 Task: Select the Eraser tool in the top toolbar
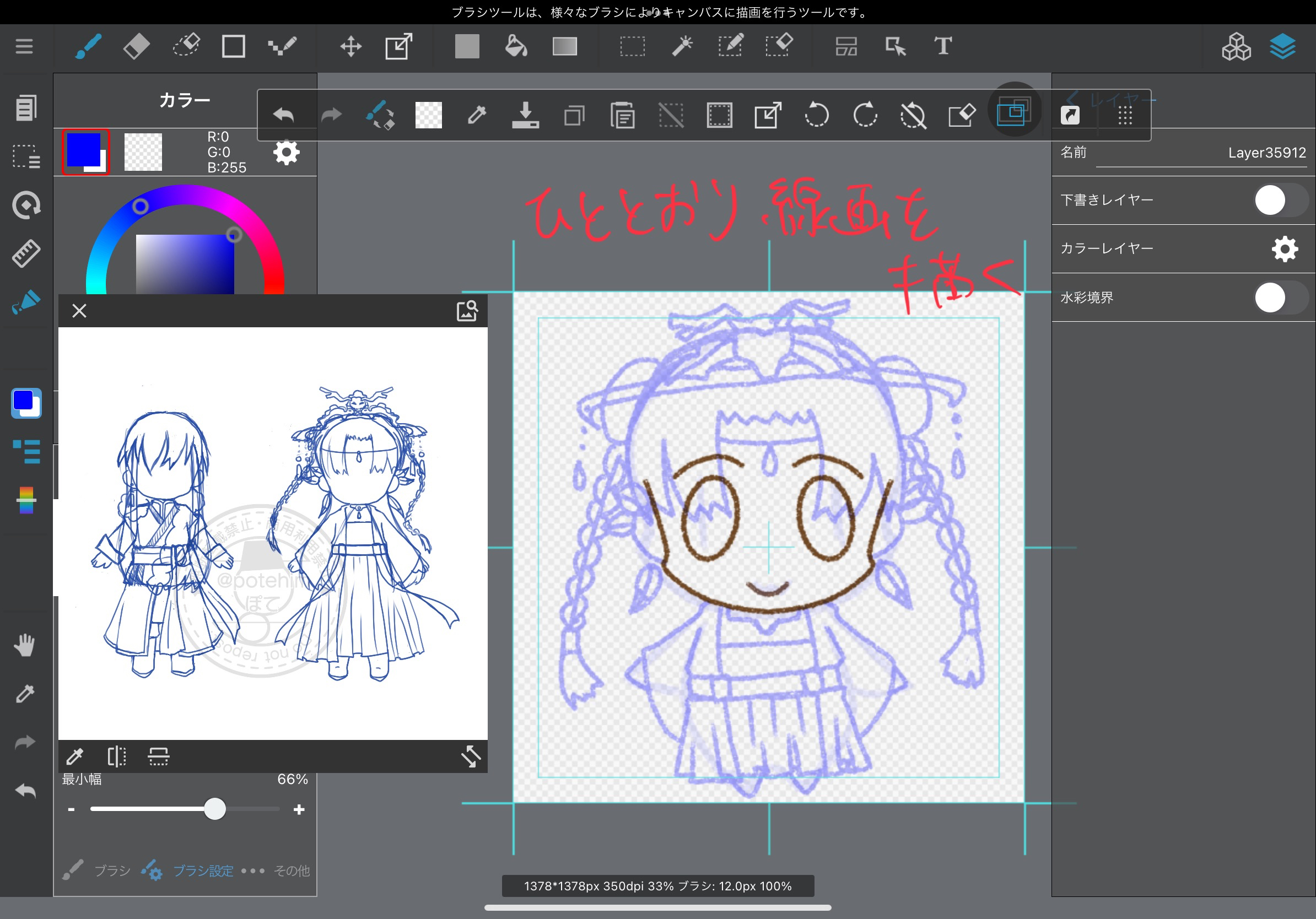coord(137,46)
